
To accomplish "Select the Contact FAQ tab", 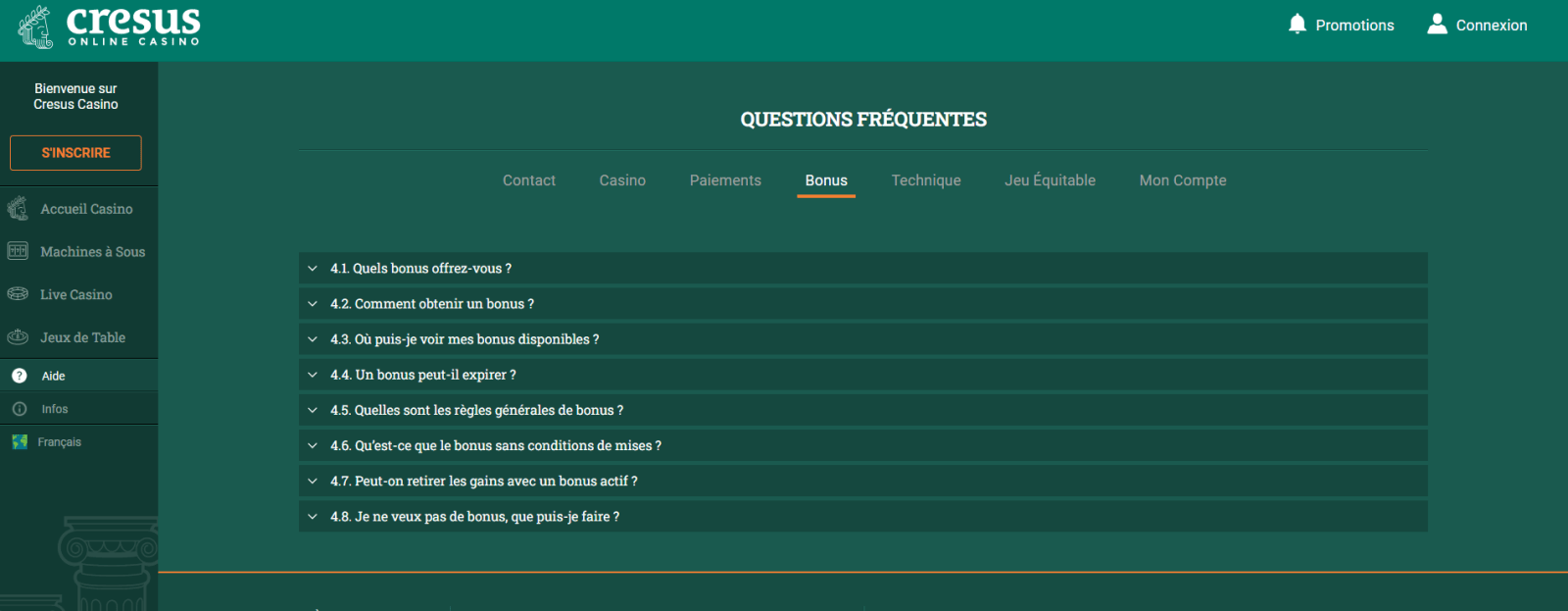I will click(529, 180).
